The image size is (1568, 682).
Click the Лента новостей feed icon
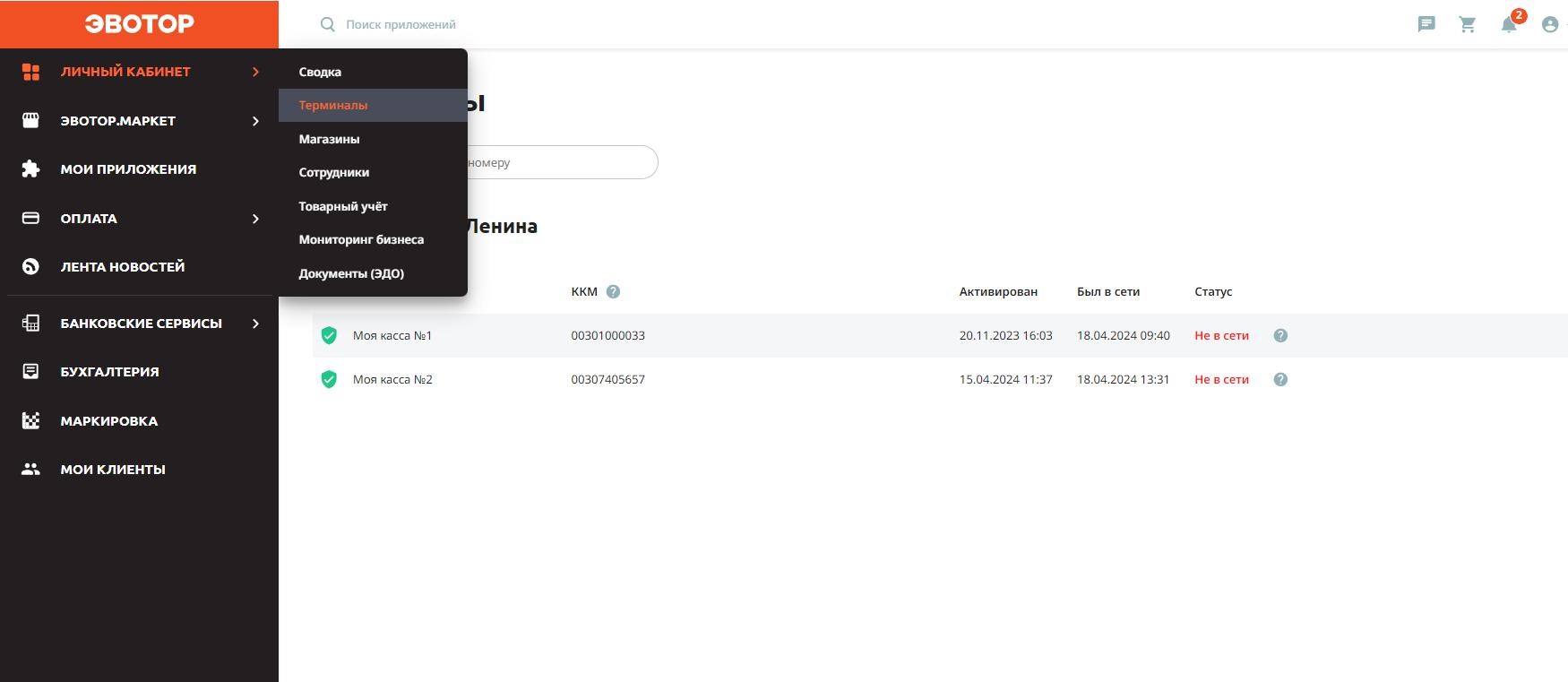[30, 266]
